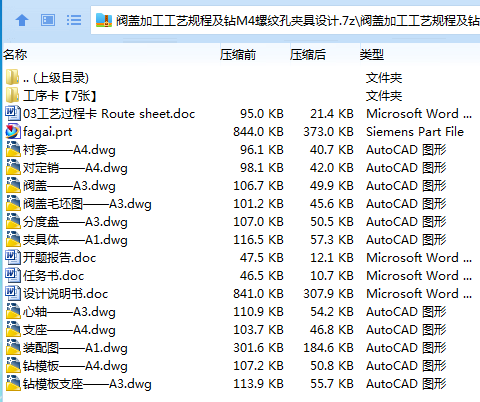
Task: Select Word icon of 开题报告.doc
Action: (x=13, y=257)
